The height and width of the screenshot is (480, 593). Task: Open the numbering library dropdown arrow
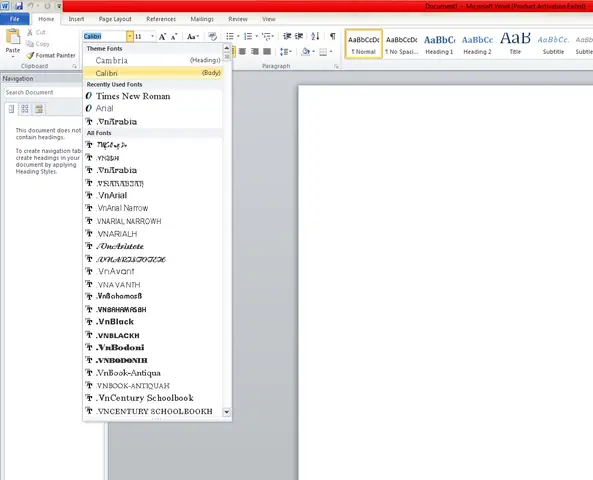tap(256, 36)
